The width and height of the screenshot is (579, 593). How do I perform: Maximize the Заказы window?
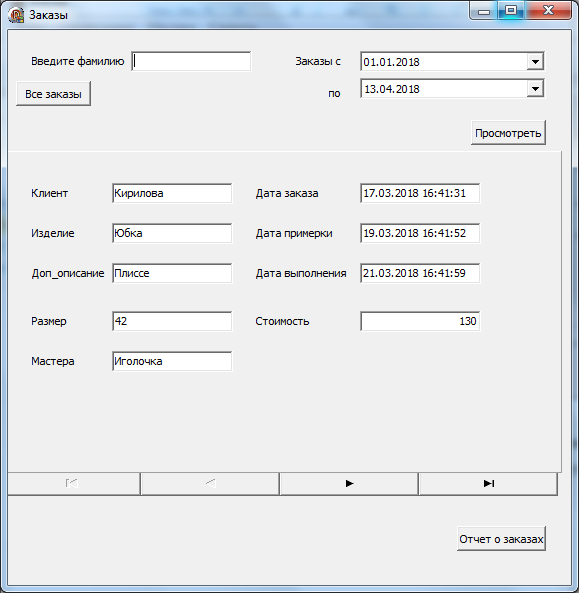pos(511,10)
